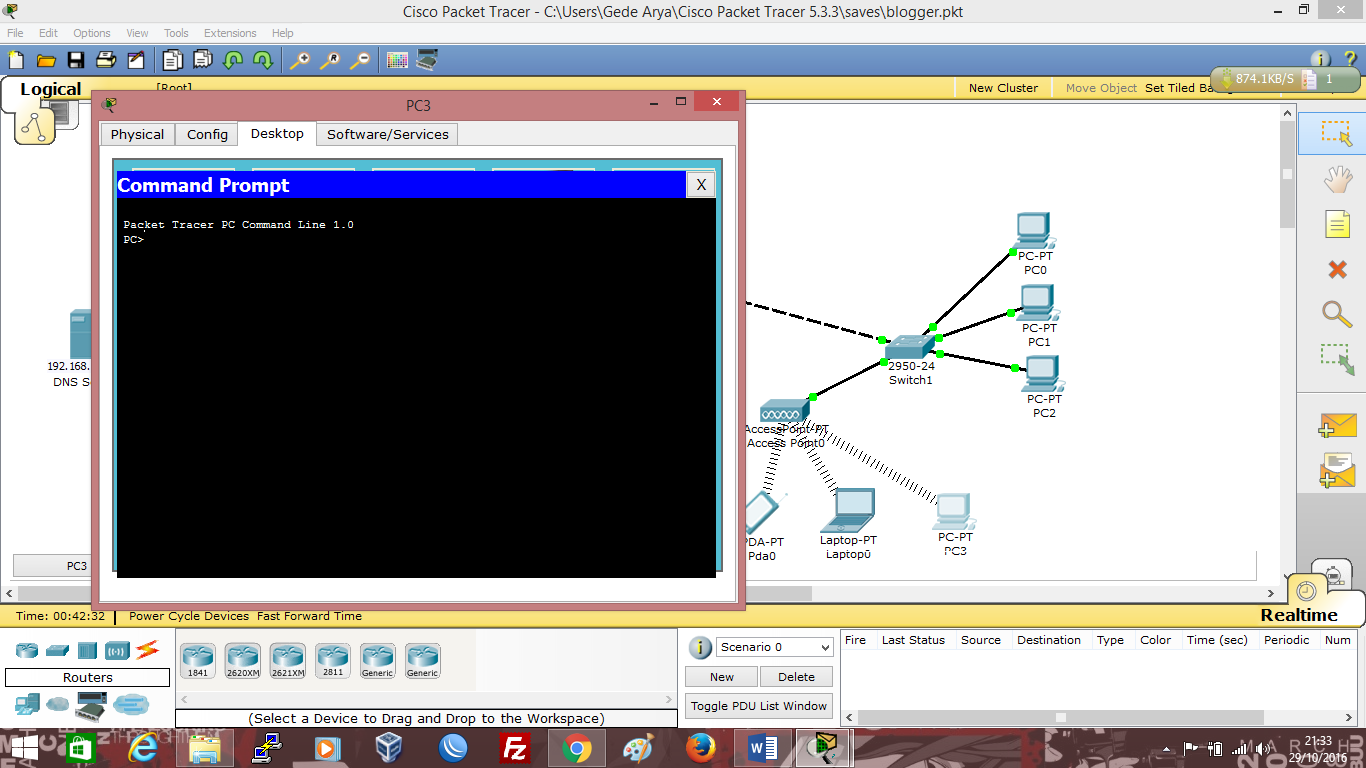
Task: Switch to the Logical workspace tab
Action: (x=50, y=89)
